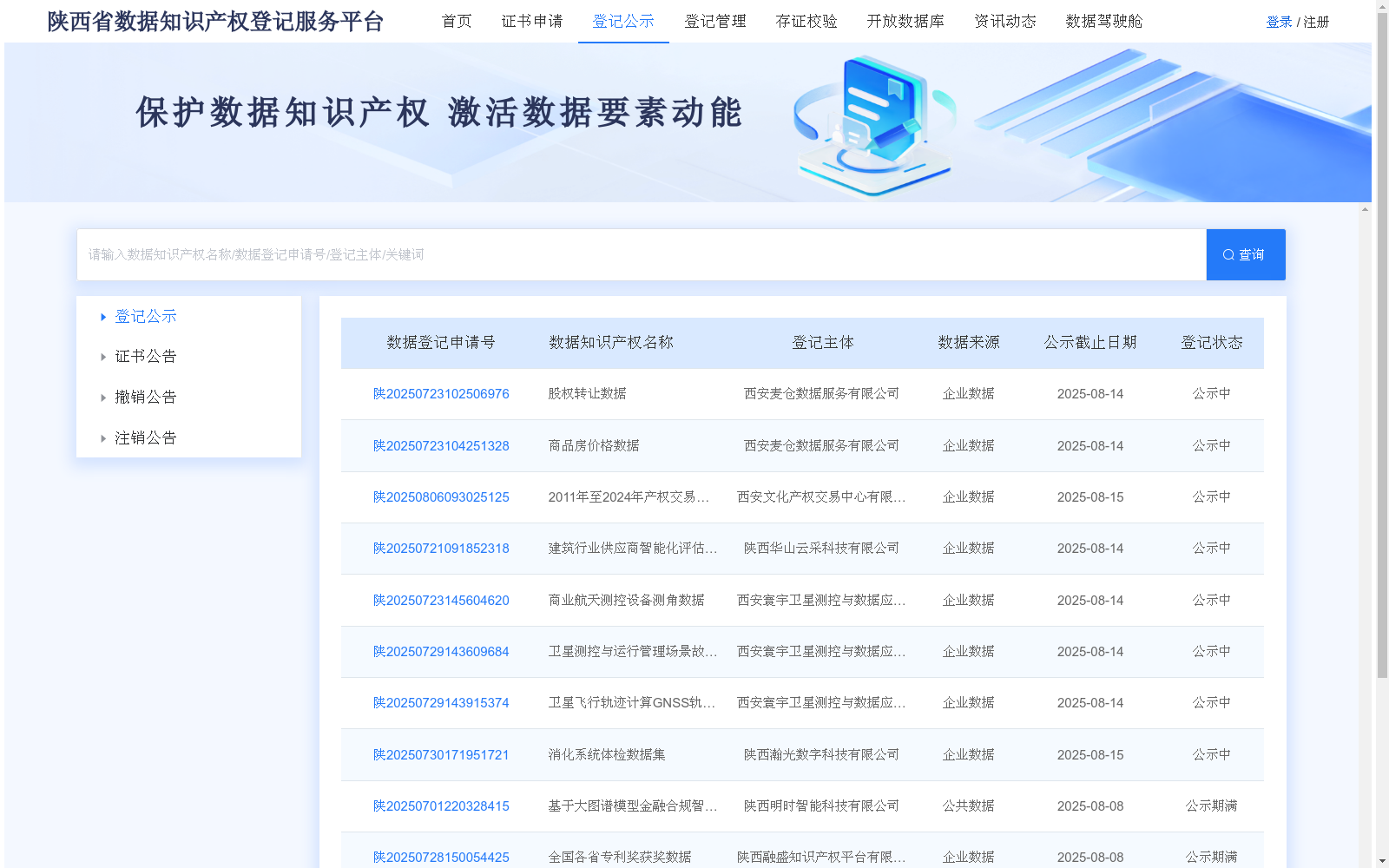Click the arrow icon beside 撤销公告
1389x868 pixels.
[x=103, y=398]
